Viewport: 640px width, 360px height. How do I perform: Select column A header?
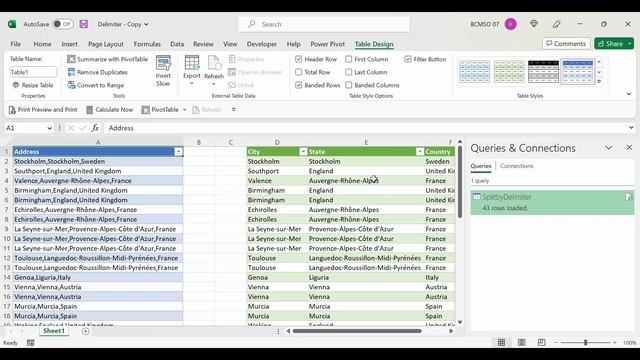[x=98, y=142]
